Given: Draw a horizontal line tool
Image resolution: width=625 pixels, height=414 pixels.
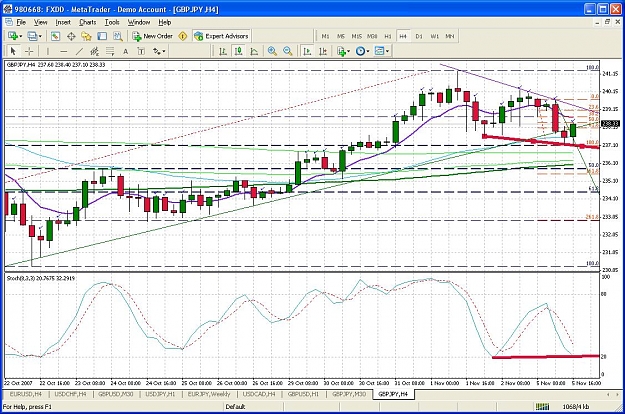Looking at the screenshot, I should [x=63, y=51].
